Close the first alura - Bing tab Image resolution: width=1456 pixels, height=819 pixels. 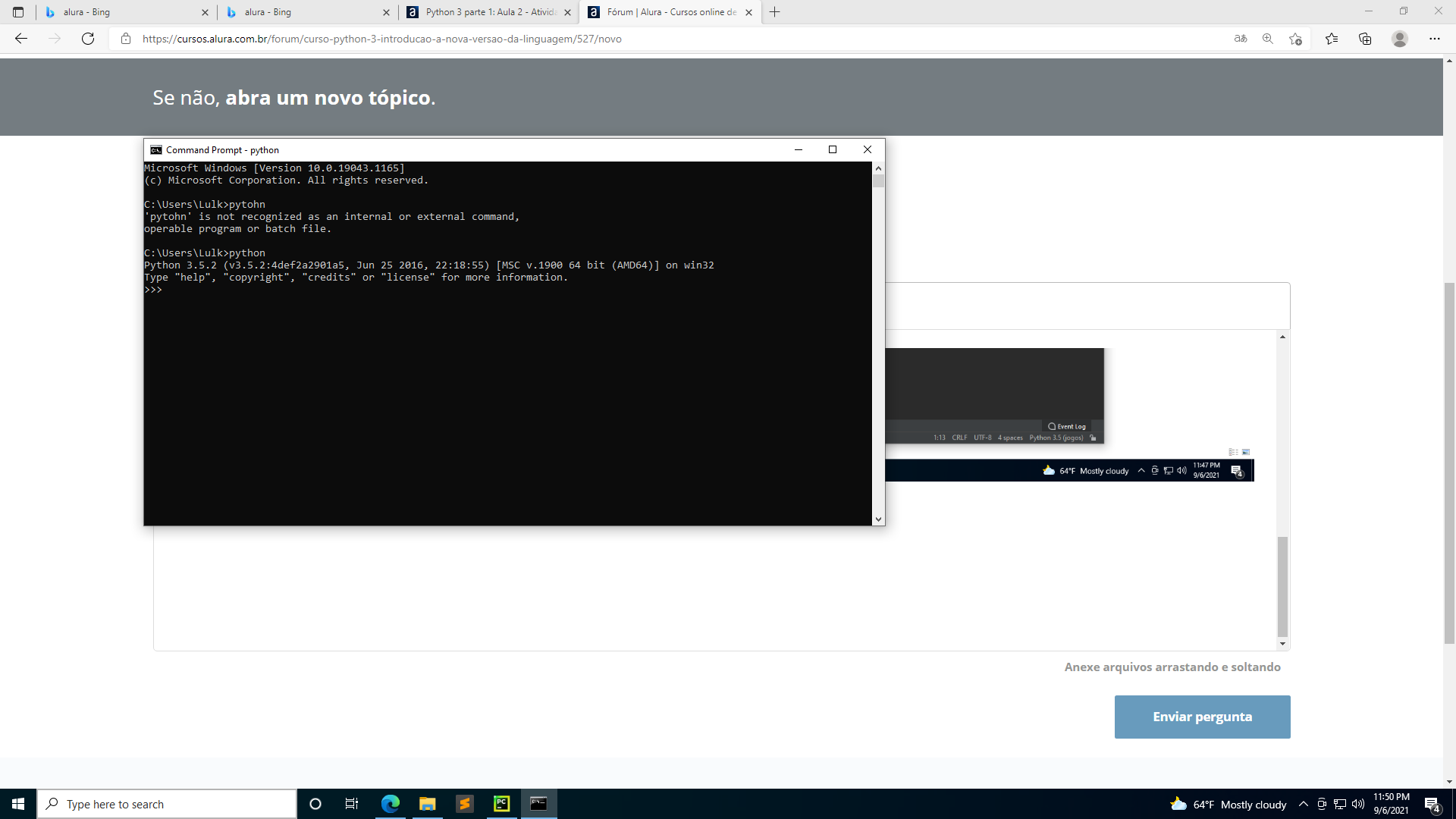coord(205,12)
